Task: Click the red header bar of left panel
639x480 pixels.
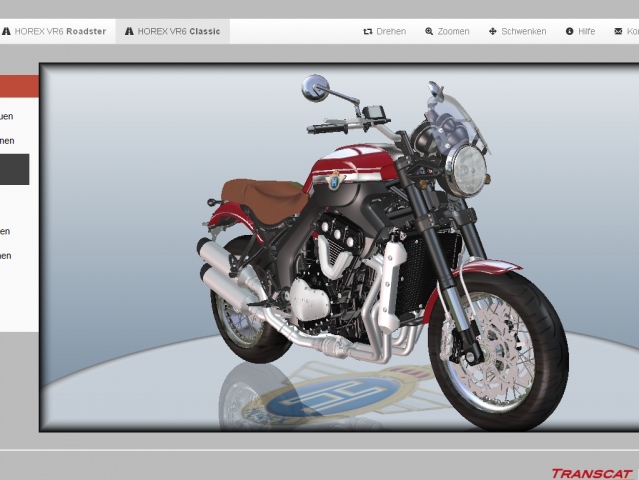Action: 19,86
